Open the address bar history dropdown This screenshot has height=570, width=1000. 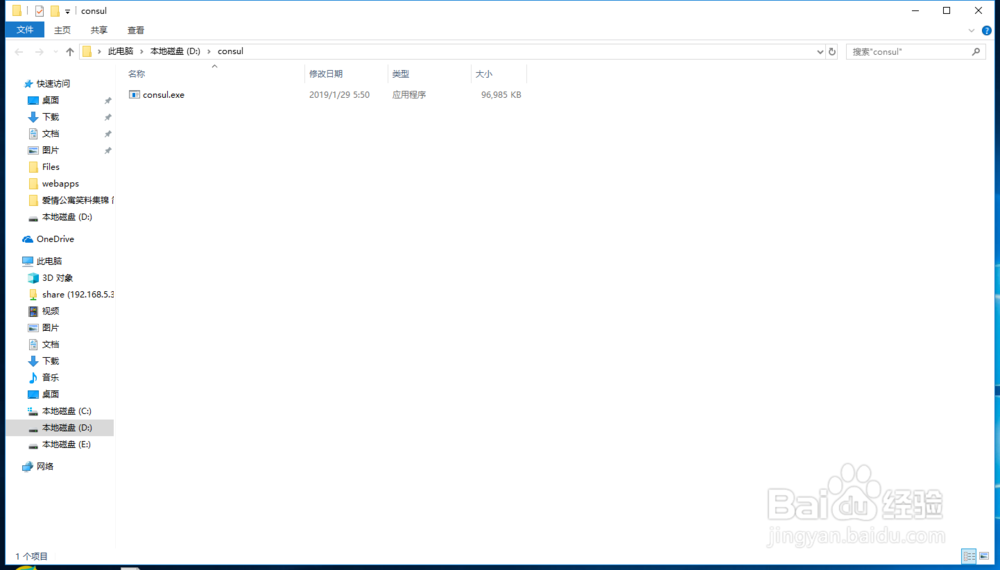[x=820, y=52]
